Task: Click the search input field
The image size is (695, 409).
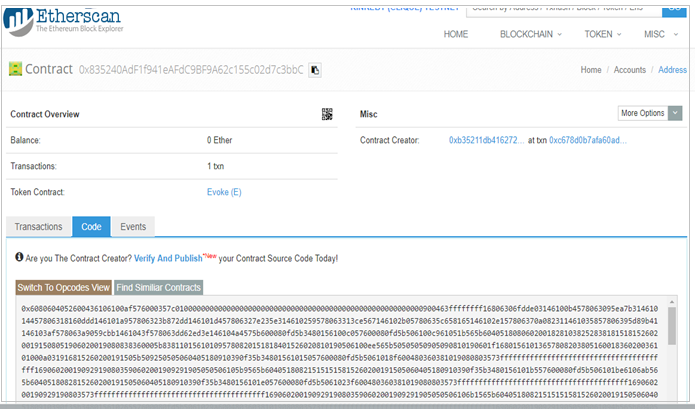Action: click(x=564, y=11)
